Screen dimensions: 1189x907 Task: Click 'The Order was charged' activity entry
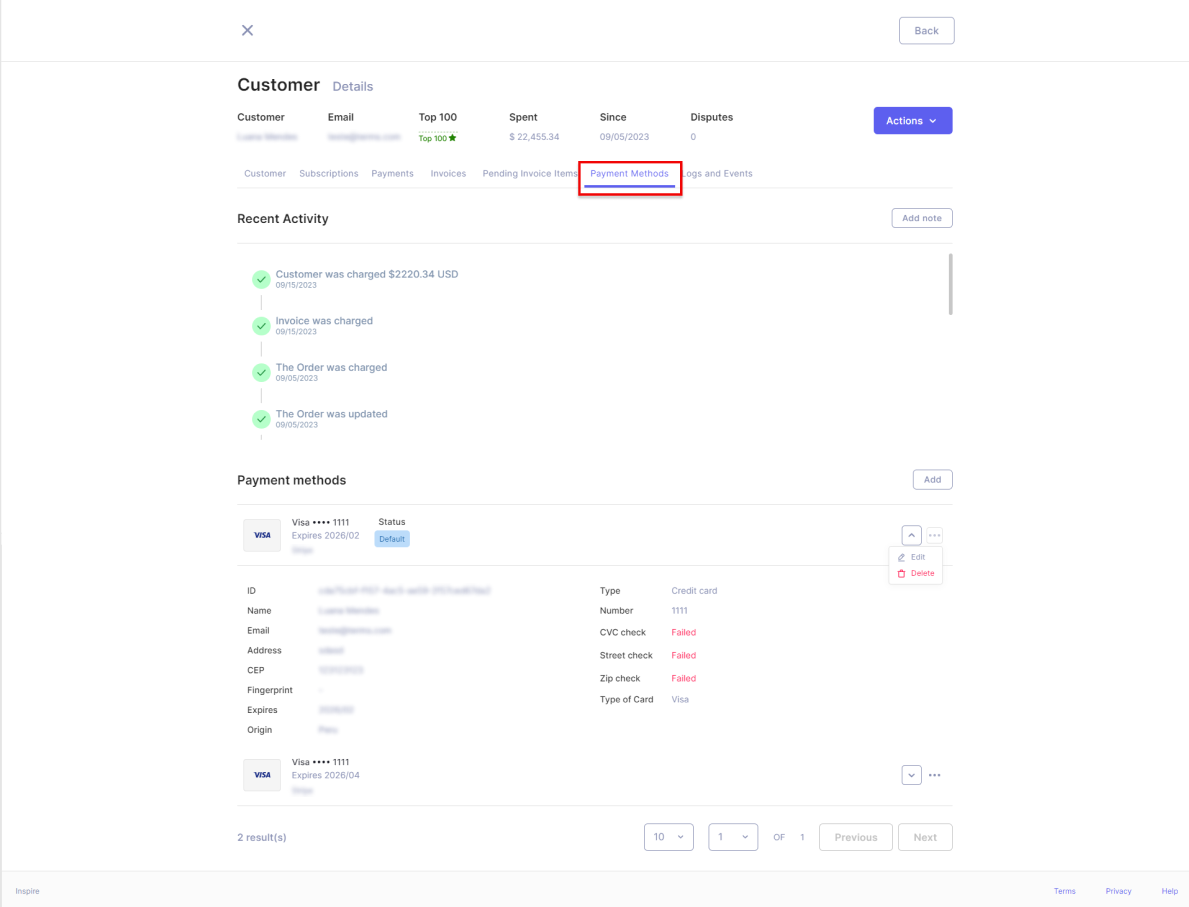(x=331, y=367)
